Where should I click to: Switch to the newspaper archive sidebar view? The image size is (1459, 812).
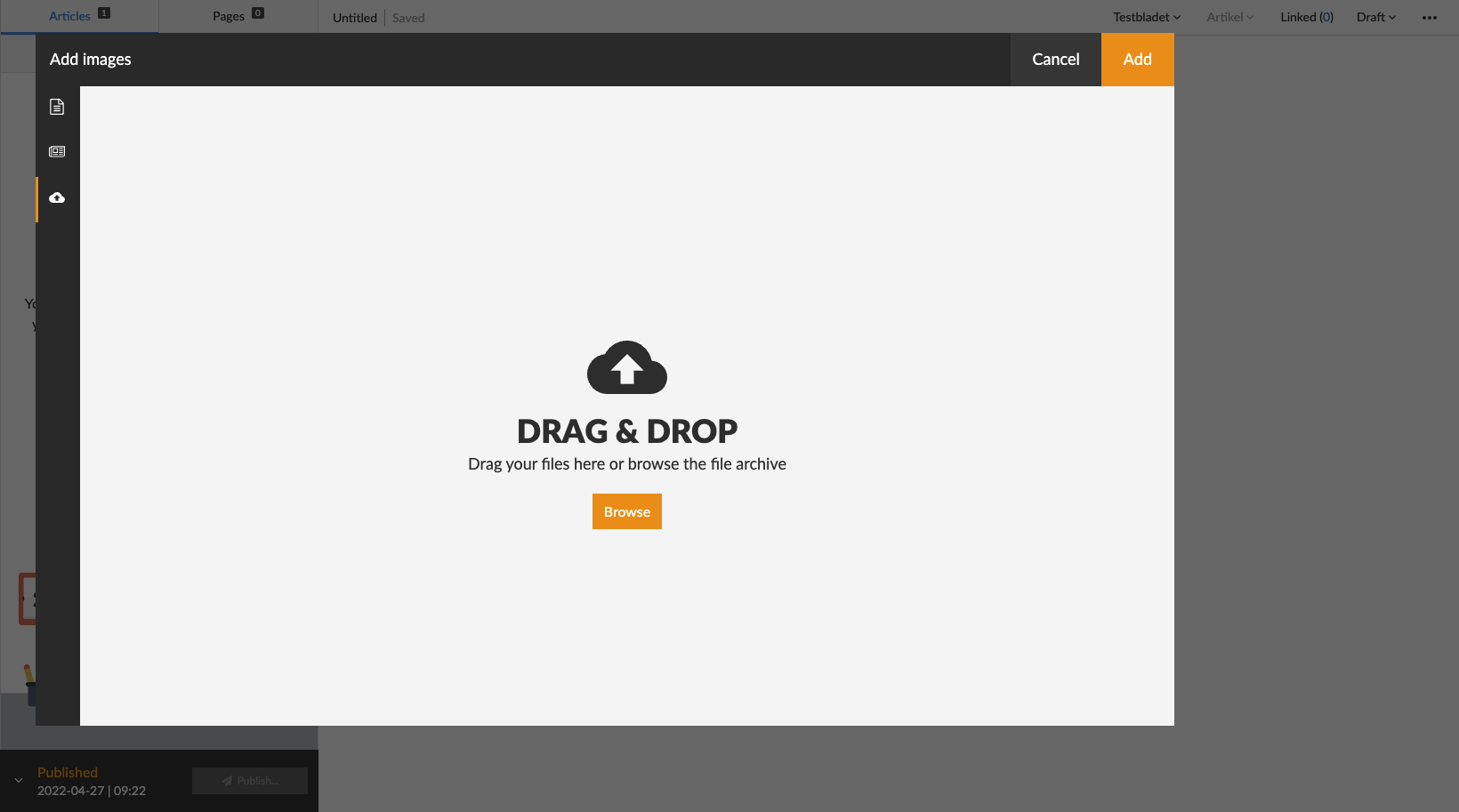click(57, 151)
